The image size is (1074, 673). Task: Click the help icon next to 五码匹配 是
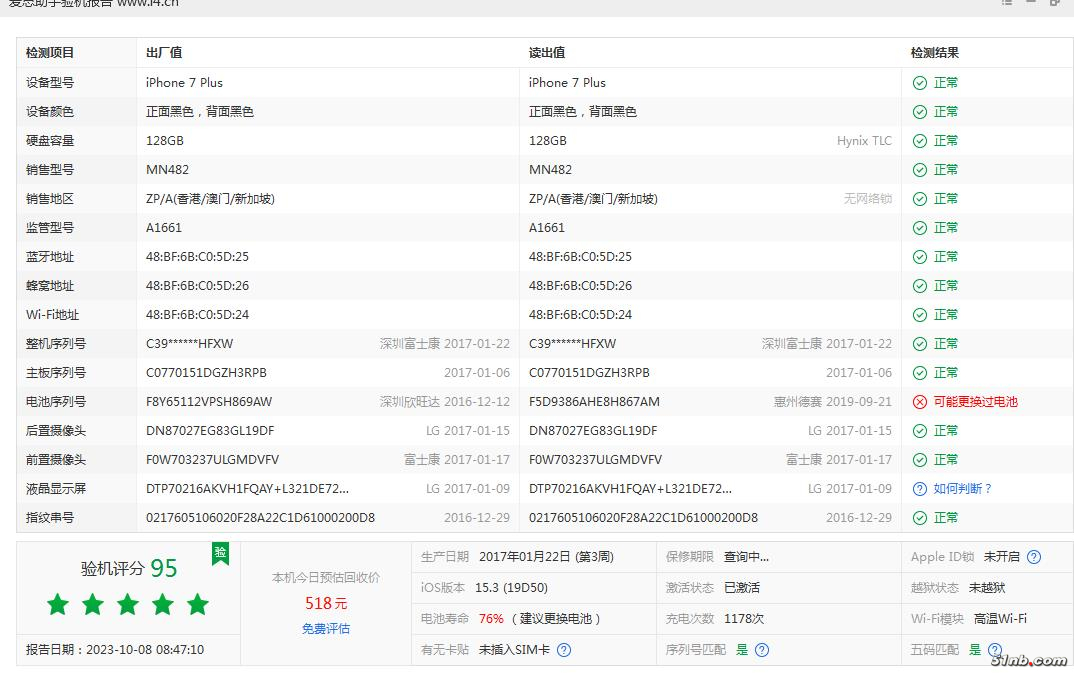tap(995, 650)
